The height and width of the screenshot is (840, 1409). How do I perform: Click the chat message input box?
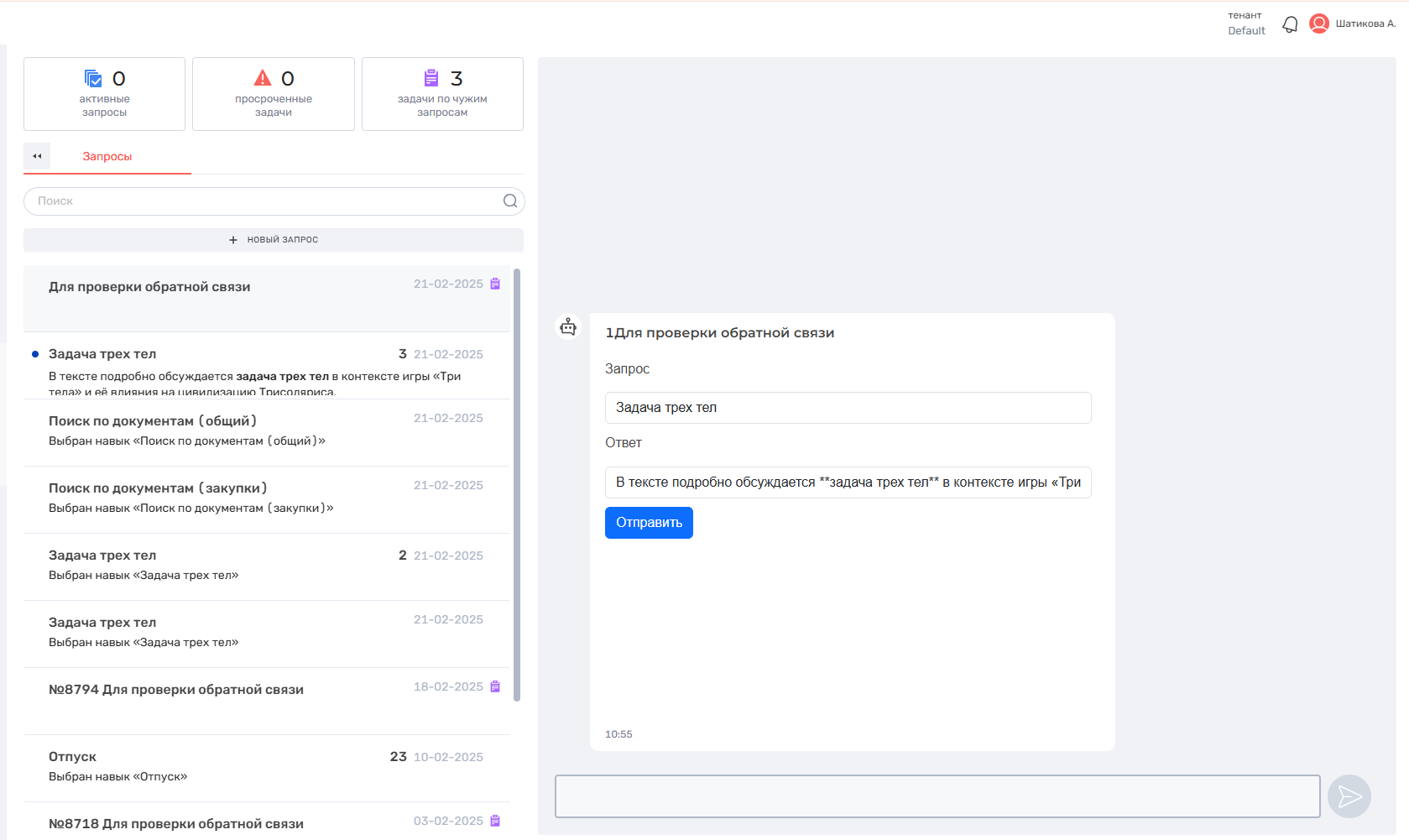pyautogui.click(x=937, y=796)
